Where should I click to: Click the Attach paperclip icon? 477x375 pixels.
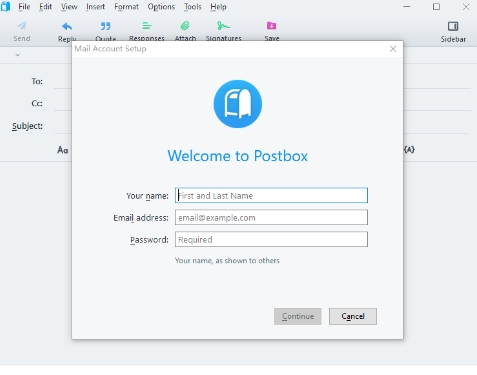point(185,26)
